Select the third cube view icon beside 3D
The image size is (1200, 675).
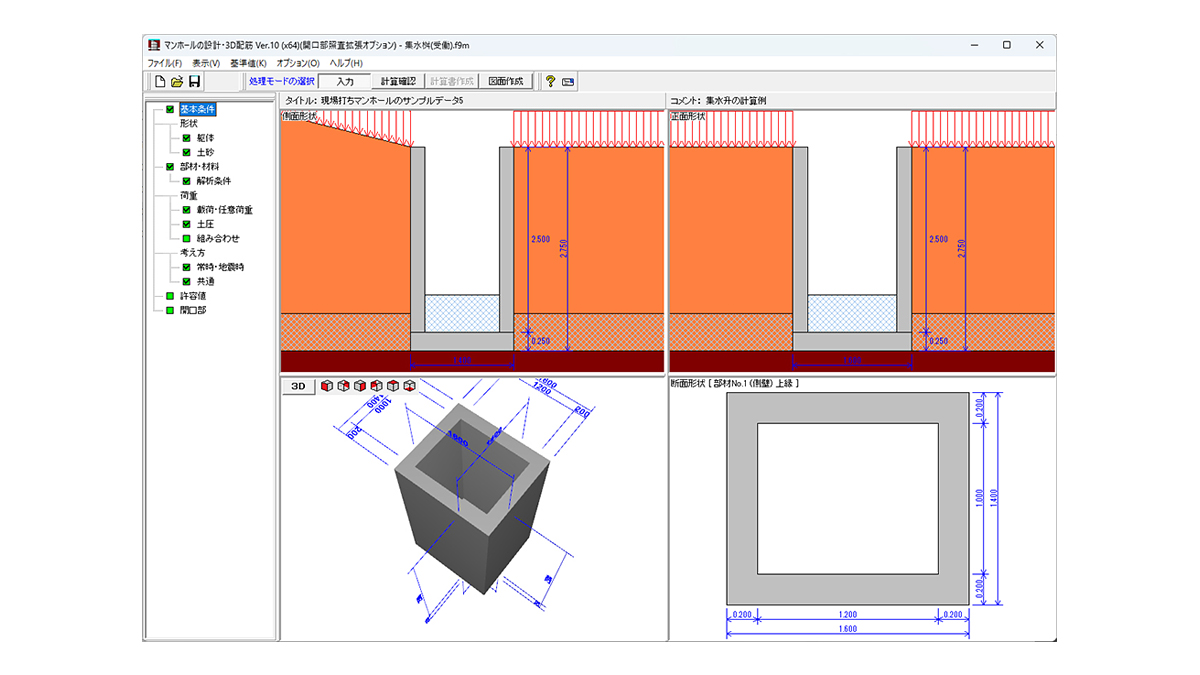tap(360, 386)
